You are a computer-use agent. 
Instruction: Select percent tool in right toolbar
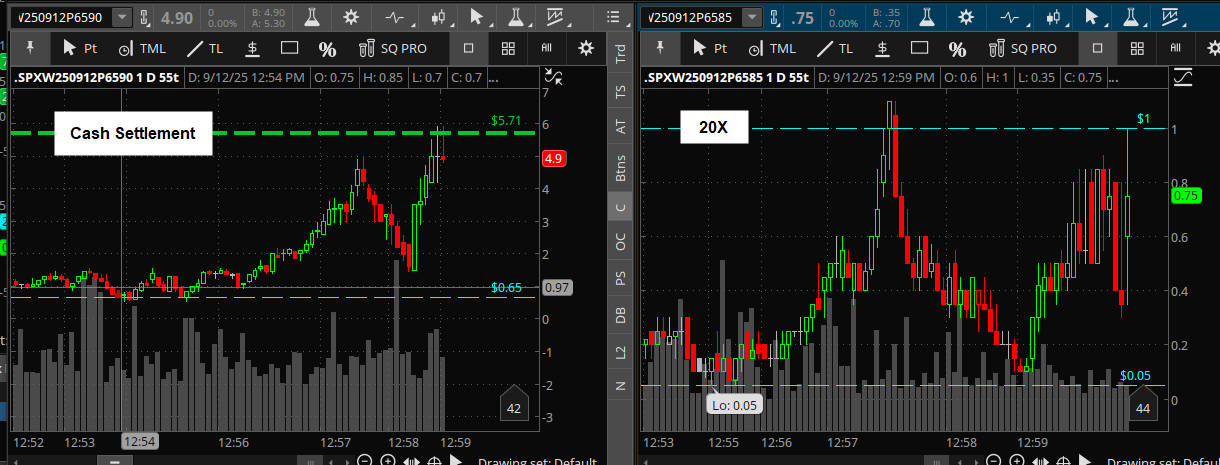point(957,48)
